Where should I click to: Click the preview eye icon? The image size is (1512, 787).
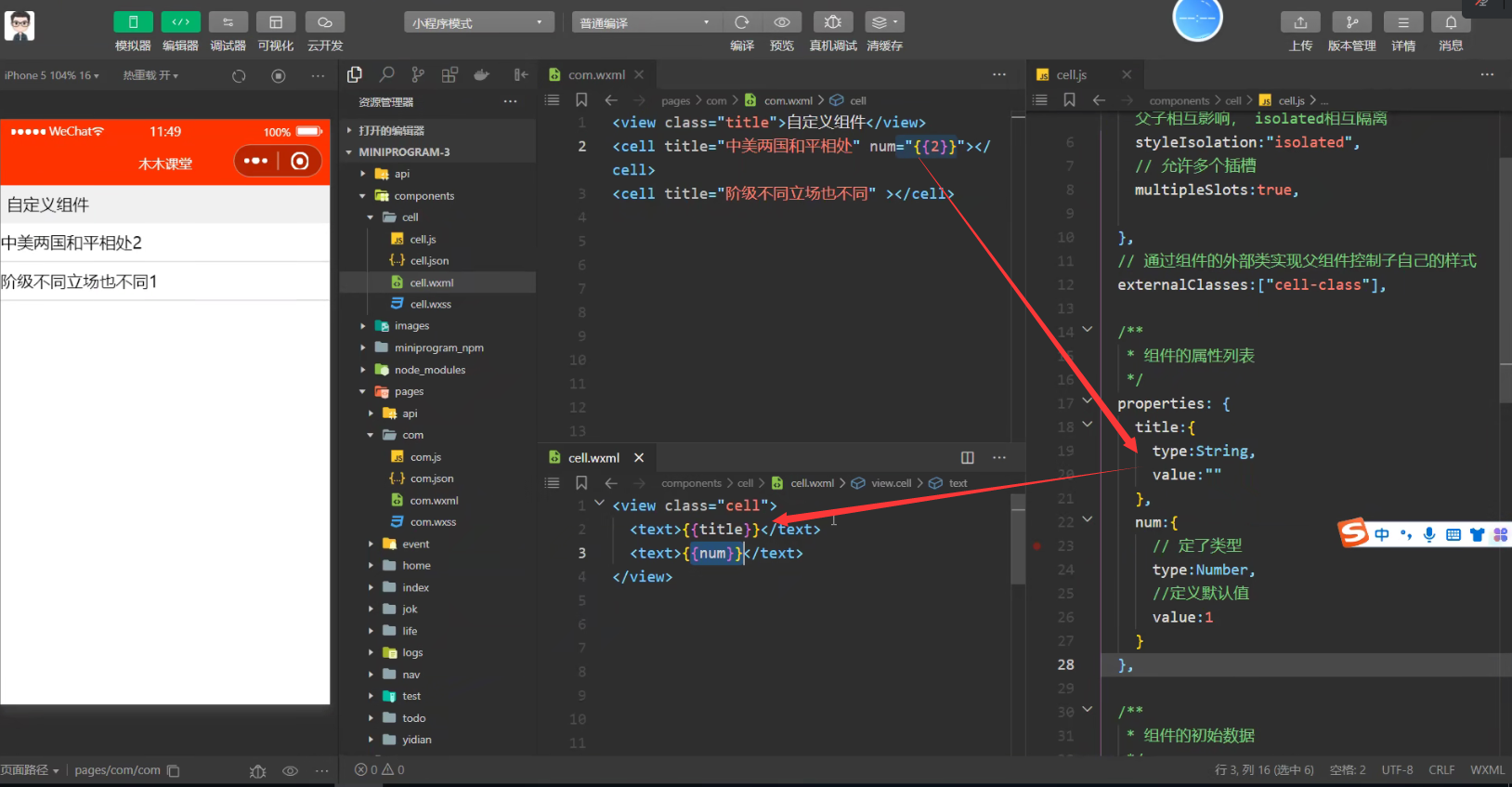(x=782, y=22)
